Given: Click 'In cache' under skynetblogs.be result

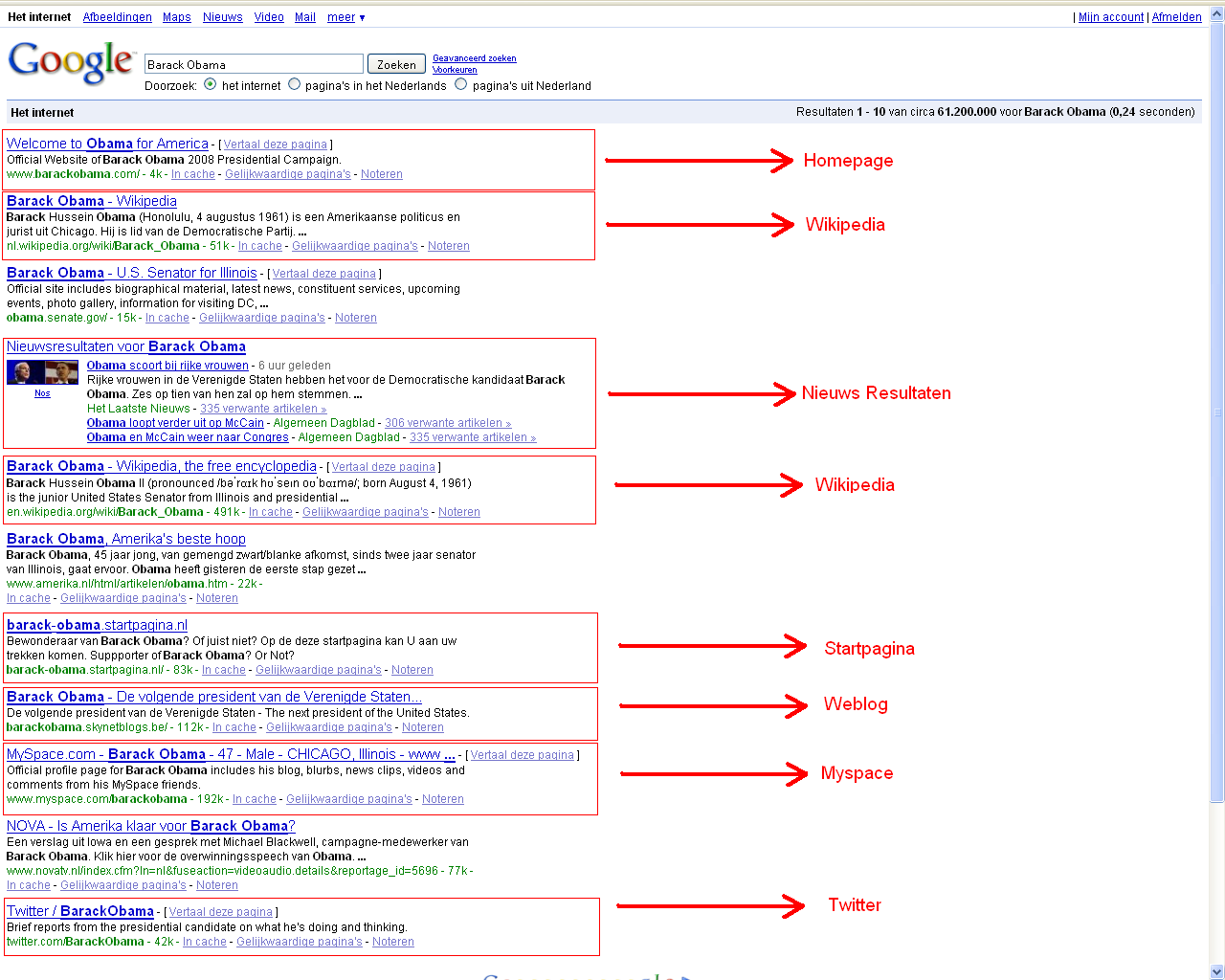Looking at the screenshot, I should pyautogui.click(x=234, y=727).
